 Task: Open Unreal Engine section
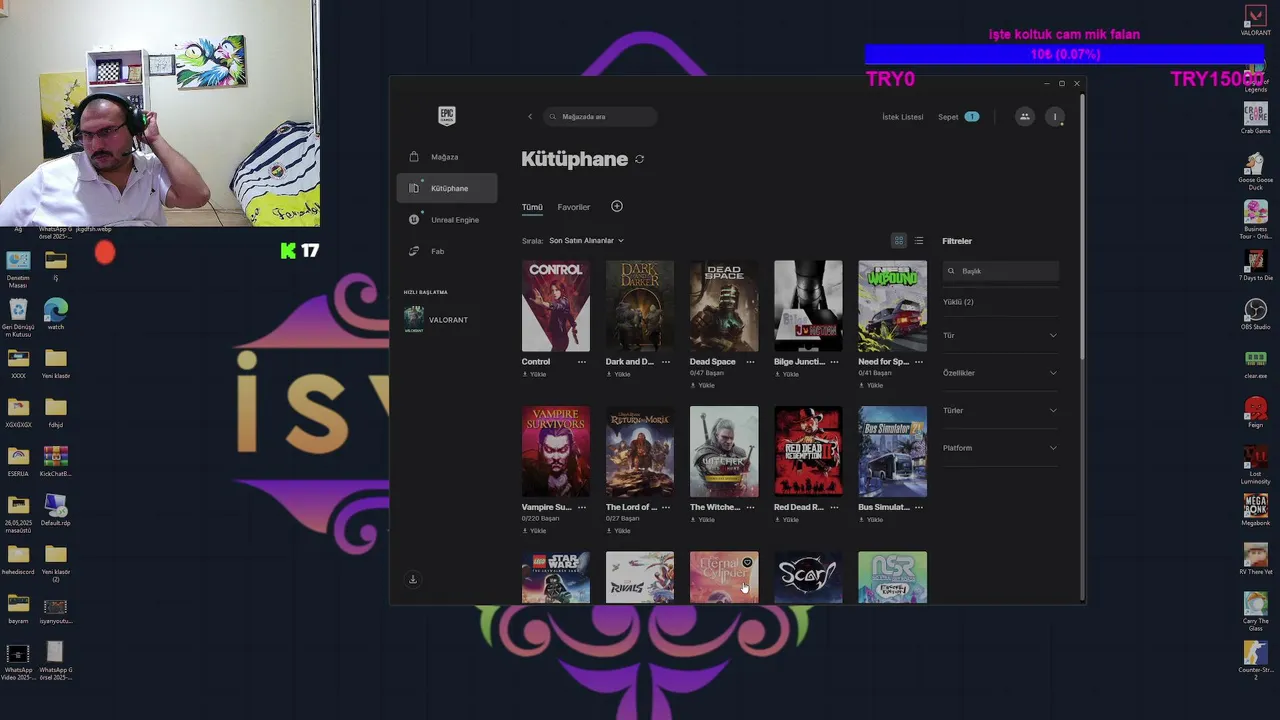pos(447,220)
